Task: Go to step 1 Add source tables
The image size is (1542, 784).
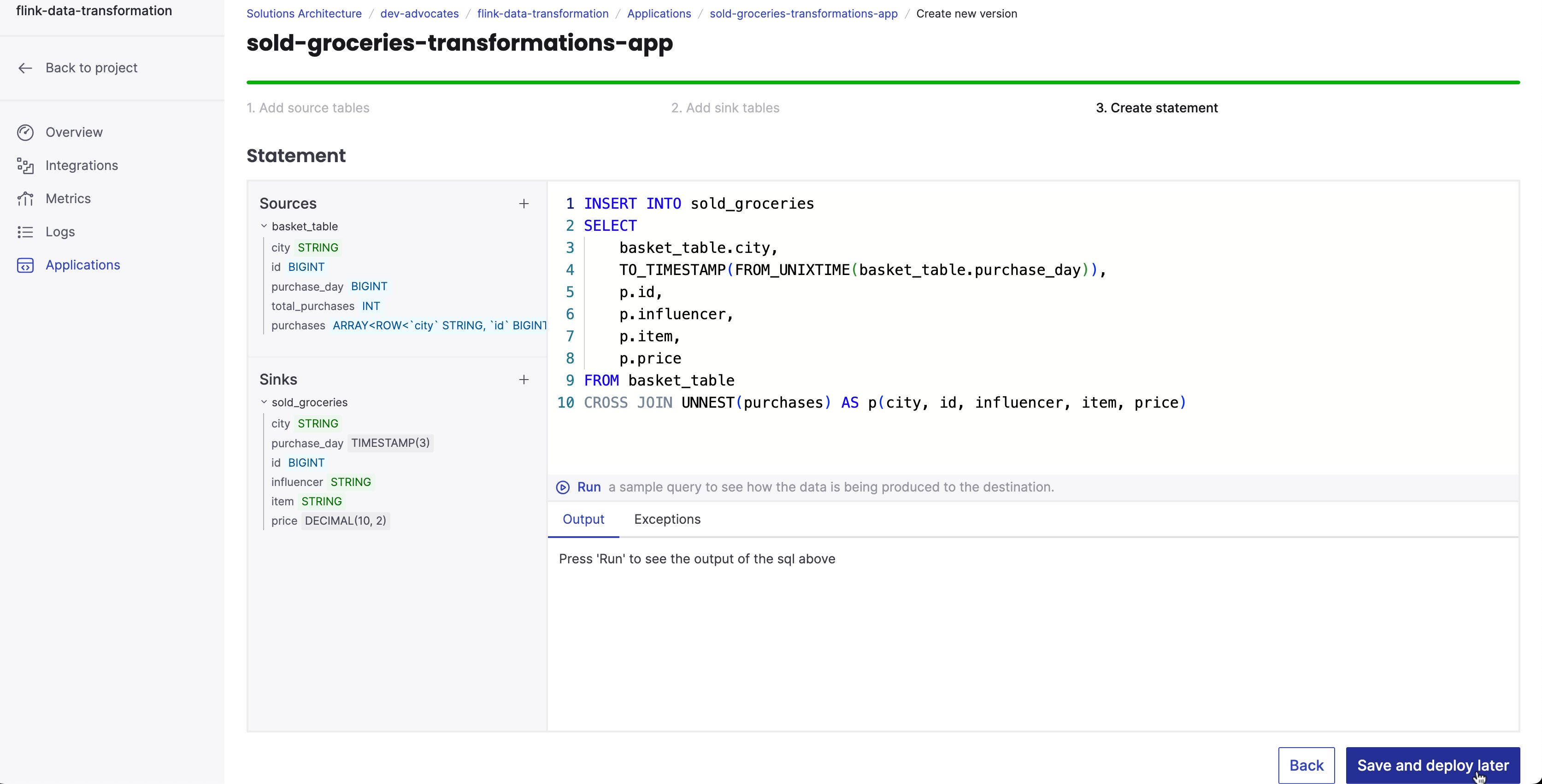Action: click(x=308, y=107)
